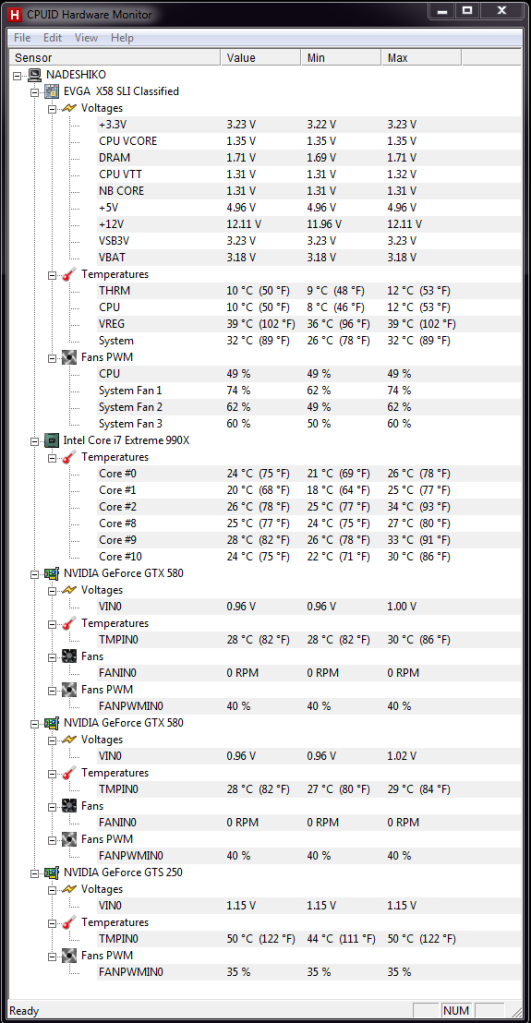The height and width of the screenshot is (1023, 531).
Task: Open the File menu
Action: tap(22, 38)
